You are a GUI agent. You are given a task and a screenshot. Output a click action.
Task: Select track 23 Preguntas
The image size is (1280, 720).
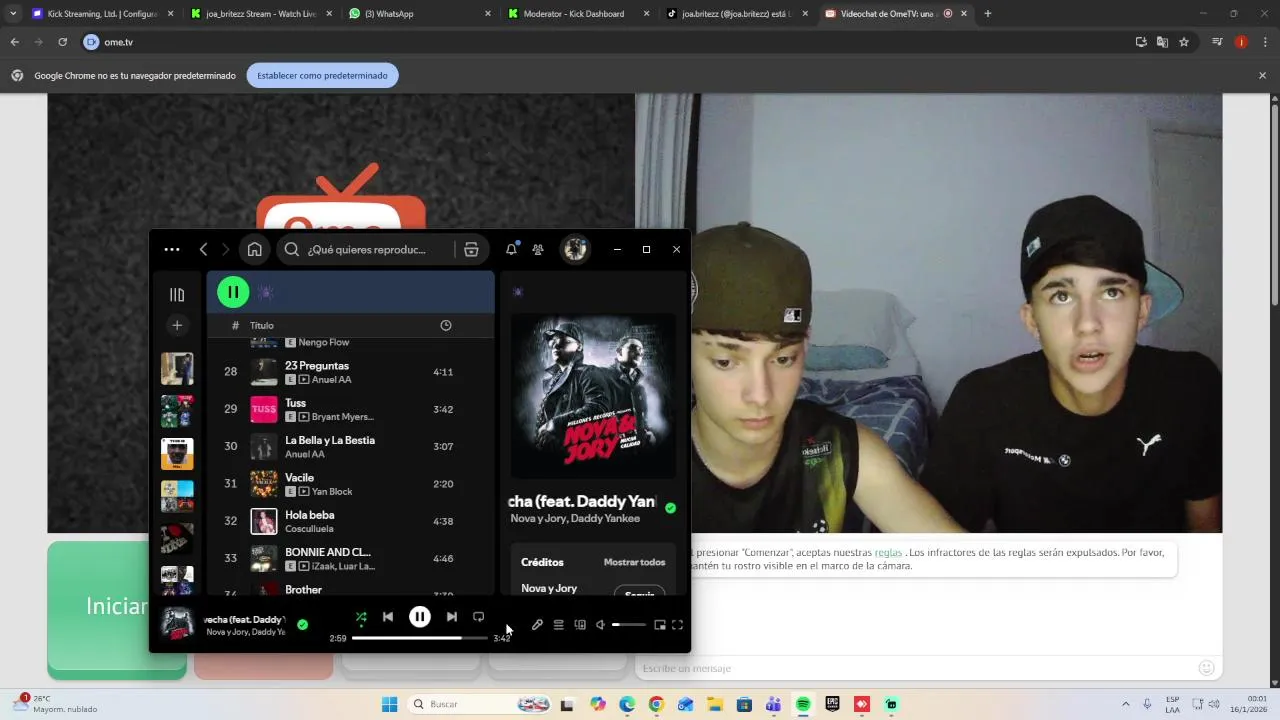350,372
